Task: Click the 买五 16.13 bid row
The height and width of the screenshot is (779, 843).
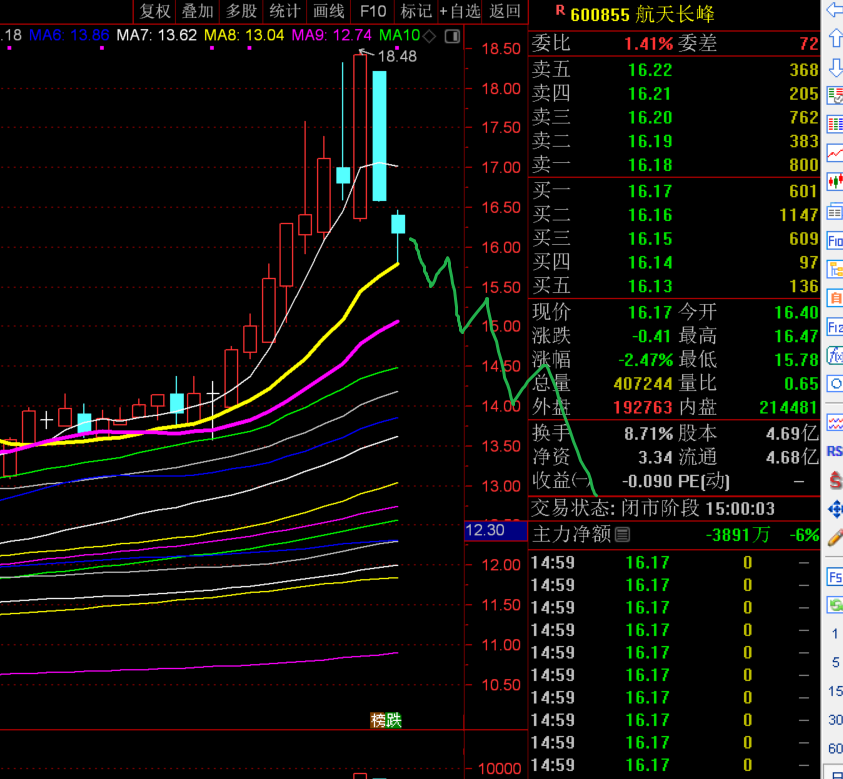Action: click(x=675, y=286)
